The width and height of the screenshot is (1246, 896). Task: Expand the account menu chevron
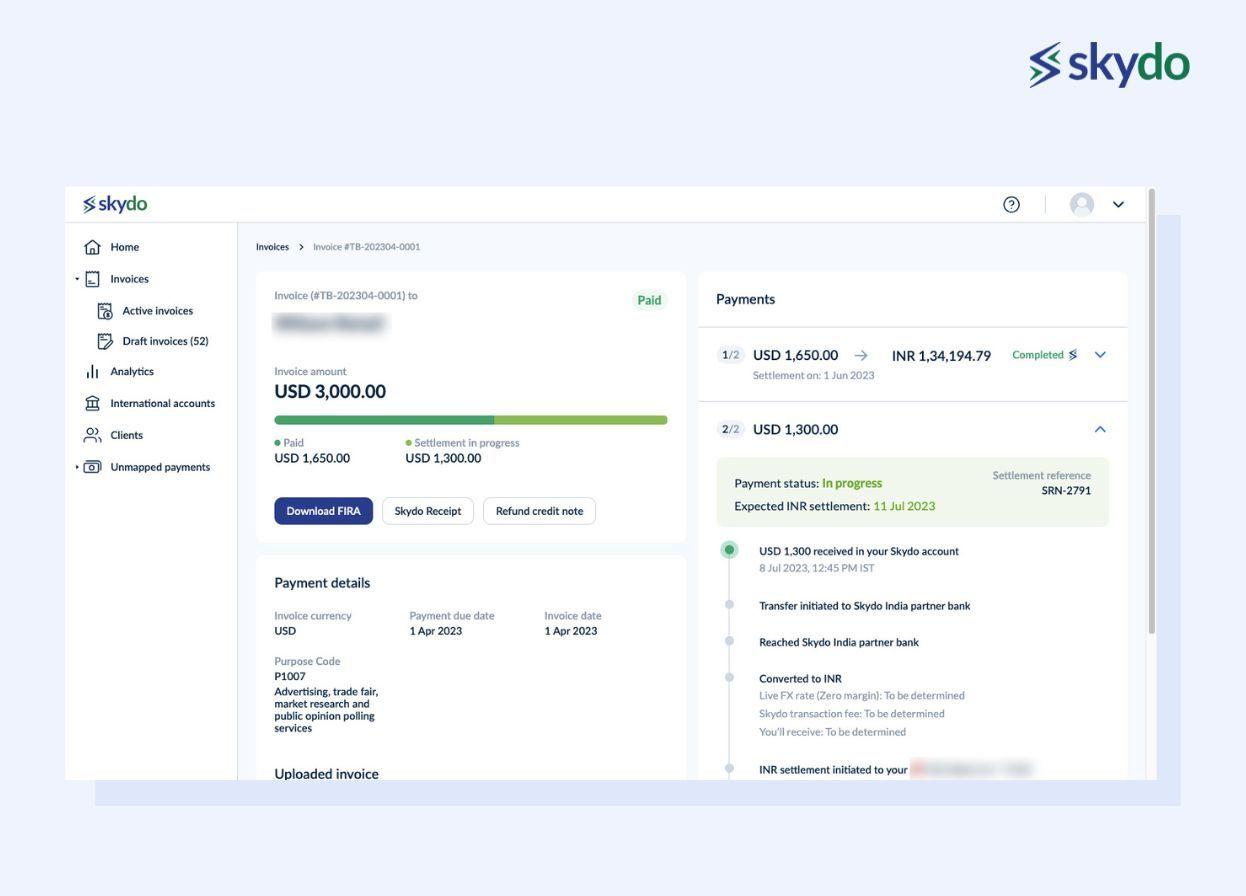[1117, 203]
